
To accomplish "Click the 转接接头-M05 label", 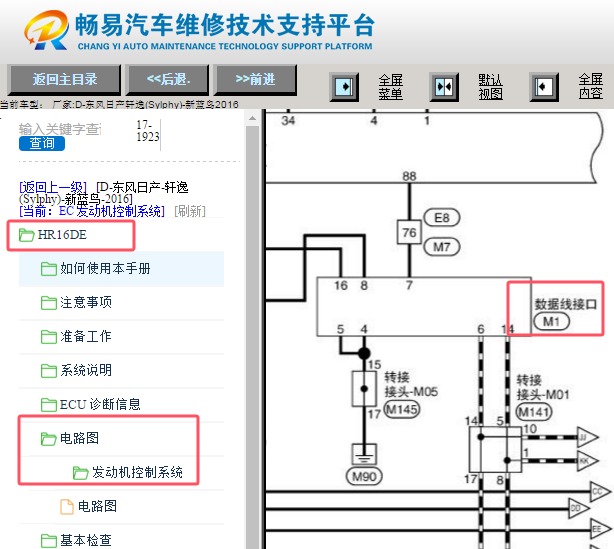I will [411, 385].
